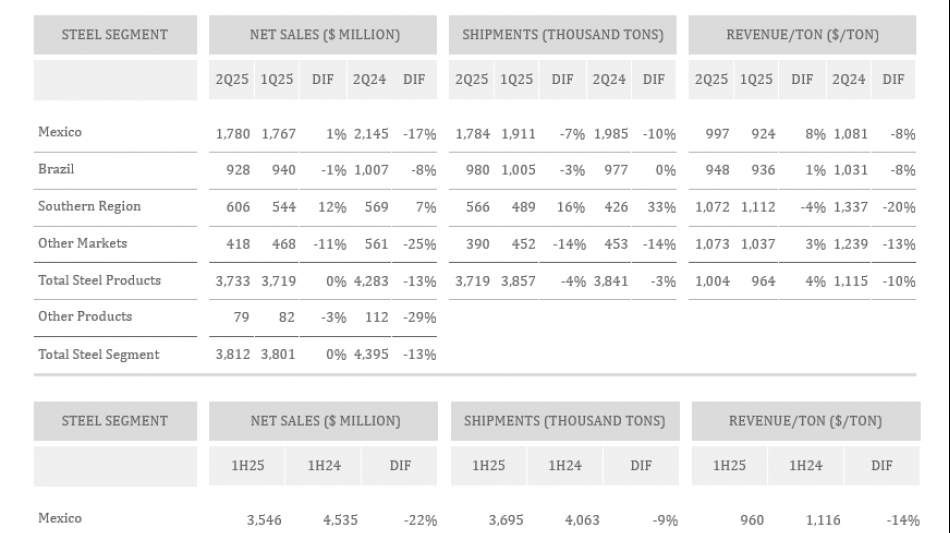Select the -29% Other Products change cell
The height and width of the screenshot is (533, 950).
pyautogui.click(x=420, y=317)
